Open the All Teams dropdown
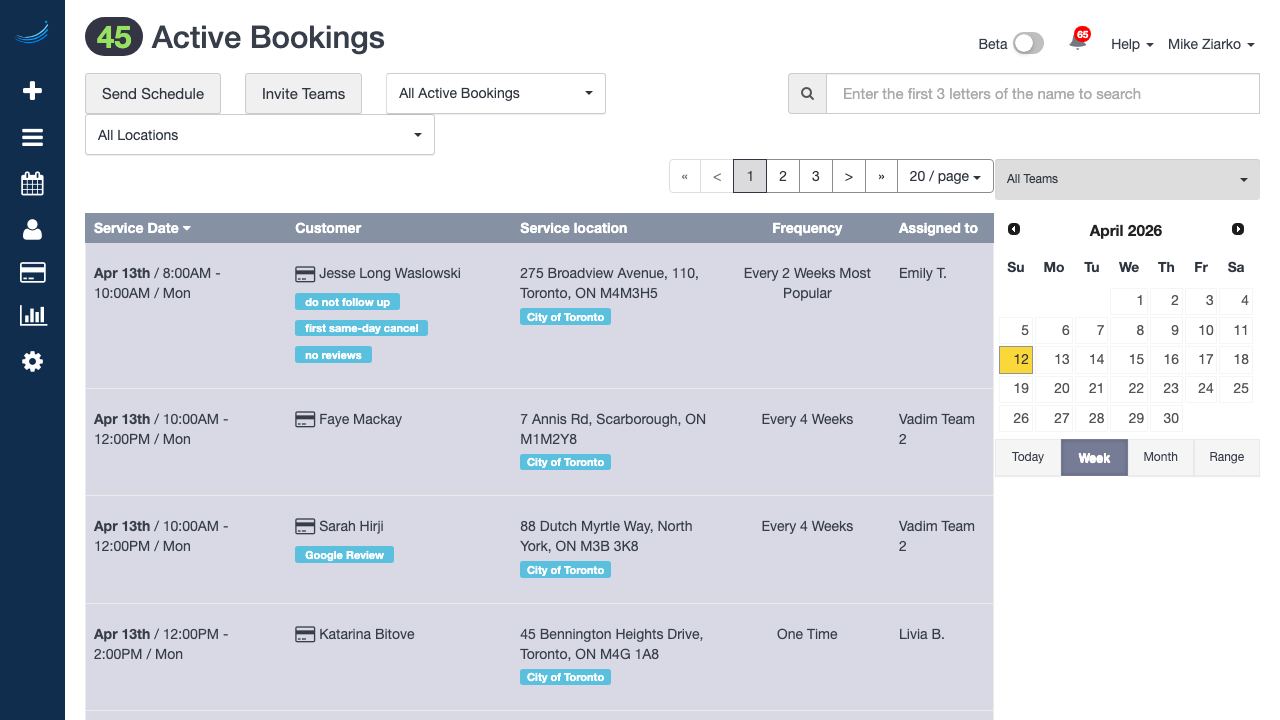 [x=1127, y=179]
